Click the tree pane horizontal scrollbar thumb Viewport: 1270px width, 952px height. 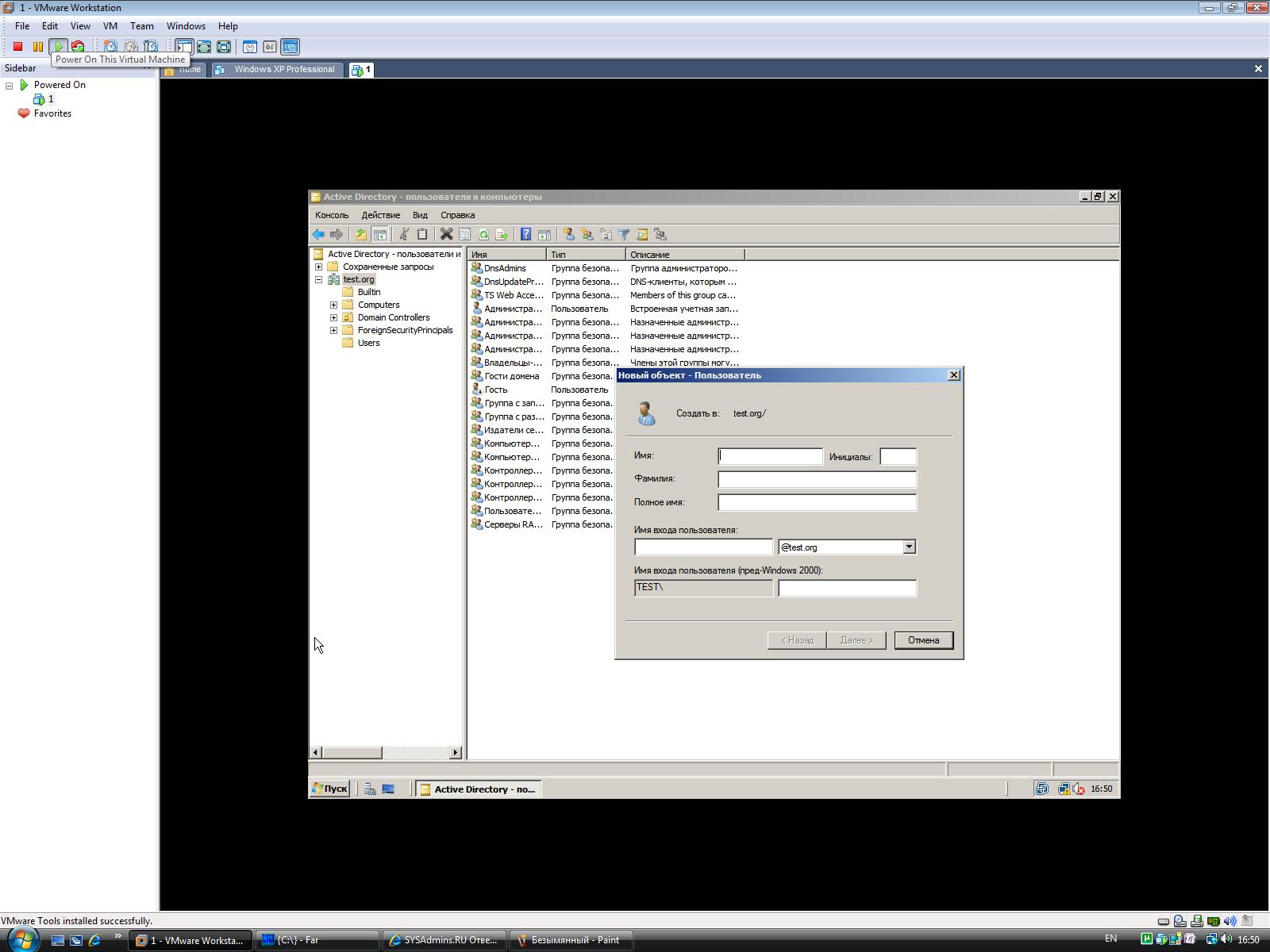tap(352, 752)
